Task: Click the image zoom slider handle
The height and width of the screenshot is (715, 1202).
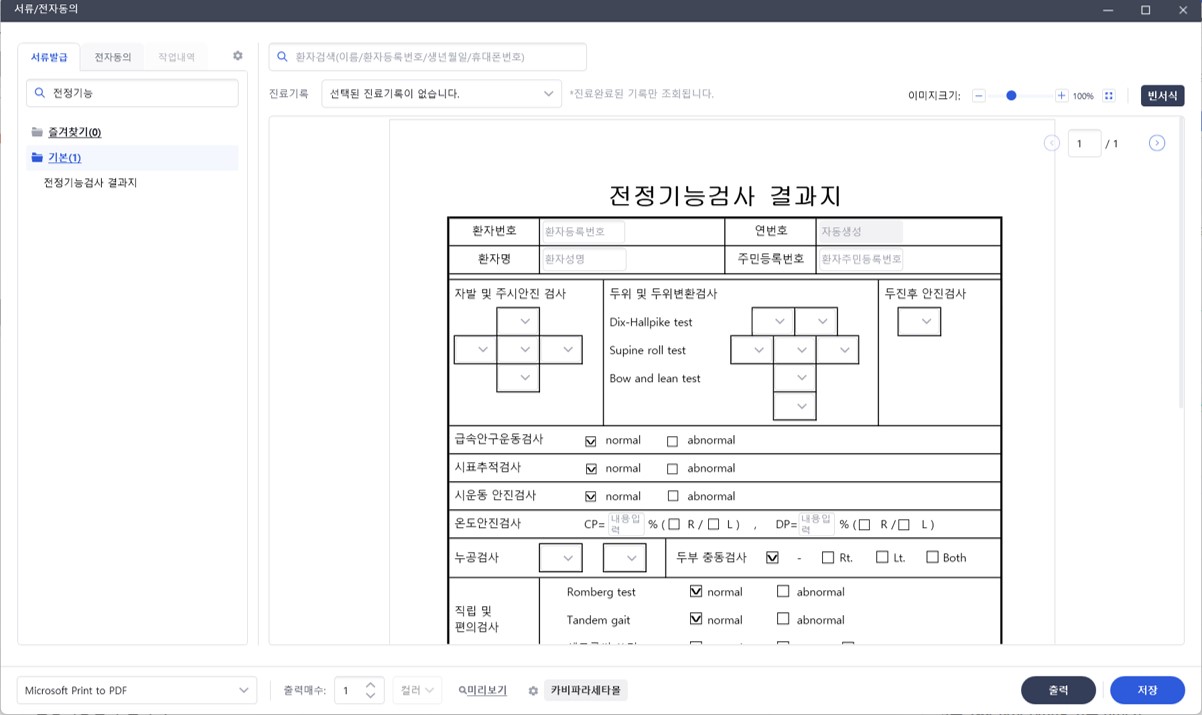Action: pos(1011,95)
